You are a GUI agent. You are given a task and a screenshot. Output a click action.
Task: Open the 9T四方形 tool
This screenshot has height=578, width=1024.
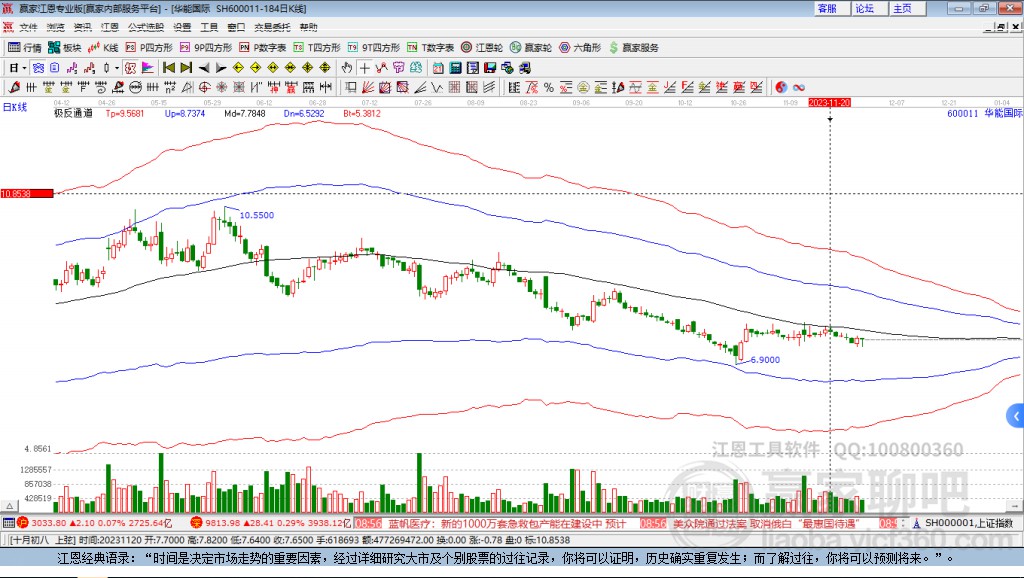pyautogui.click(x=374, y=48)
